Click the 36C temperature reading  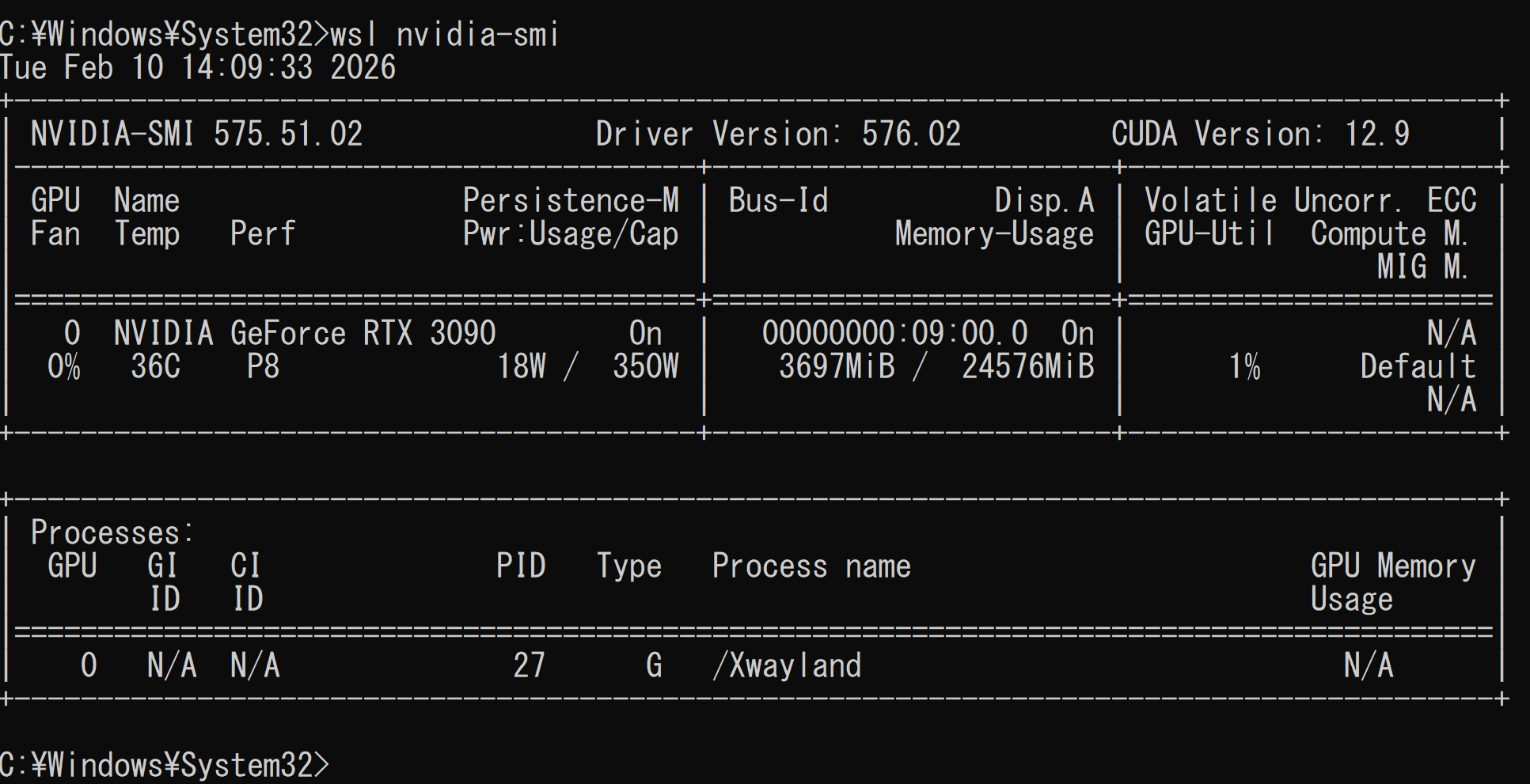(x=155, y=367)
